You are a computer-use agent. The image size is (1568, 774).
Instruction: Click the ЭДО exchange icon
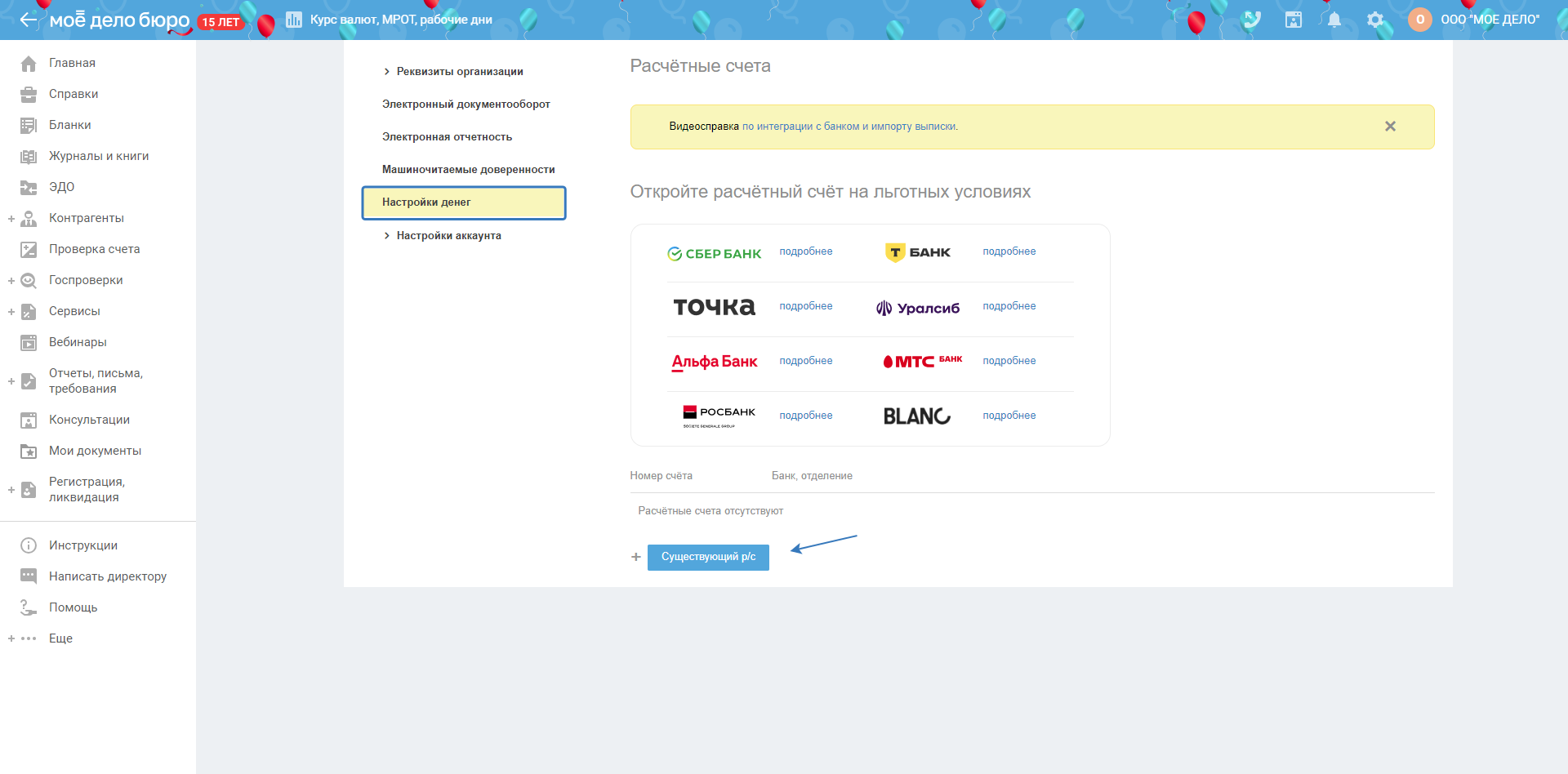click(x=29, y=187)
